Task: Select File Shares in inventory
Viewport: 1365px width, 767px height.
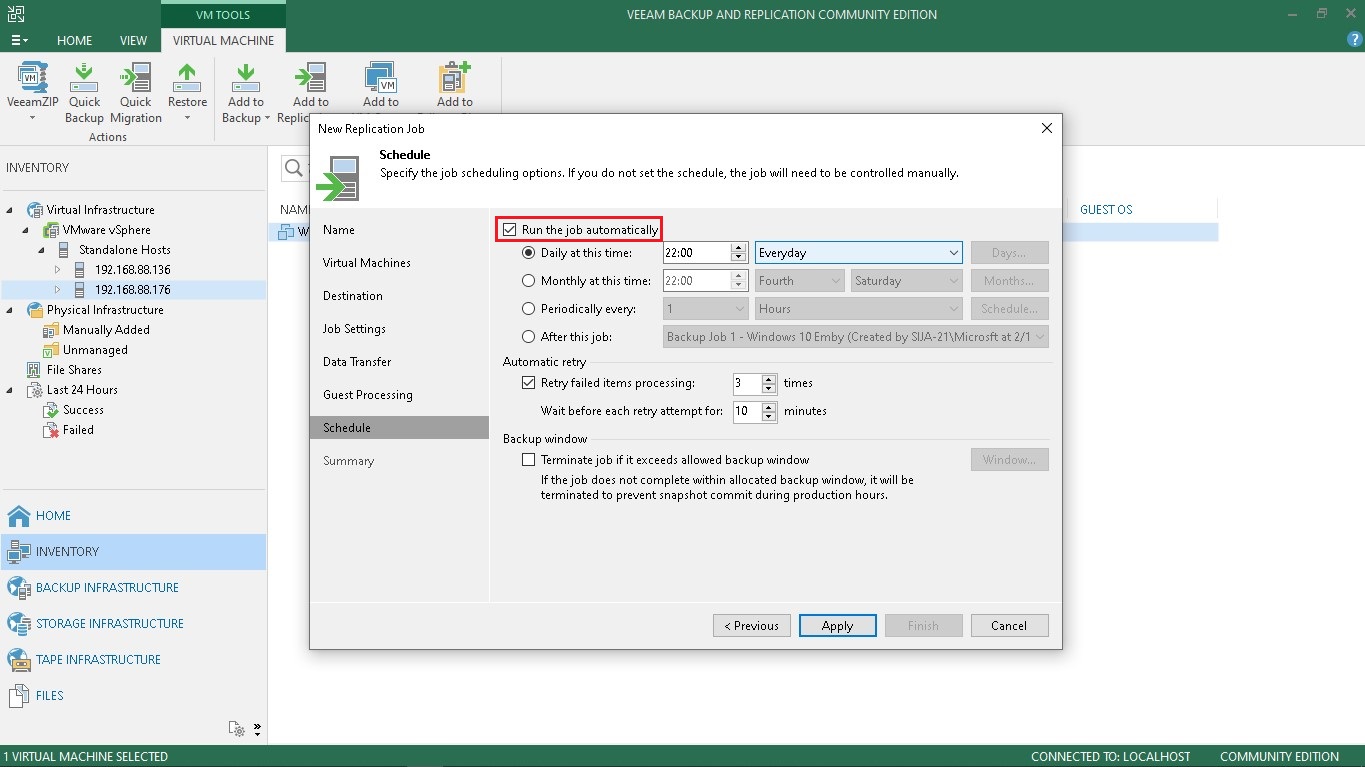Action: pos(75,370)
